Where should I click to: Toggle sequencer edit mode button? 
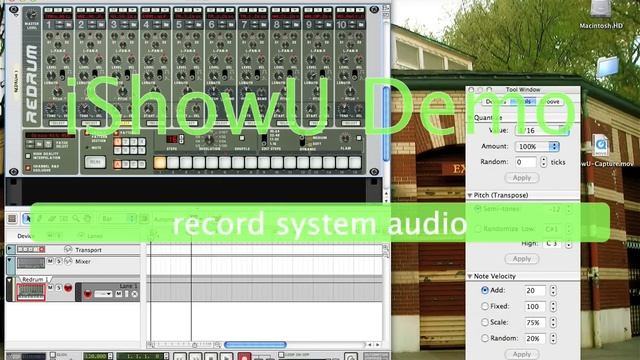tap(12, 219)
